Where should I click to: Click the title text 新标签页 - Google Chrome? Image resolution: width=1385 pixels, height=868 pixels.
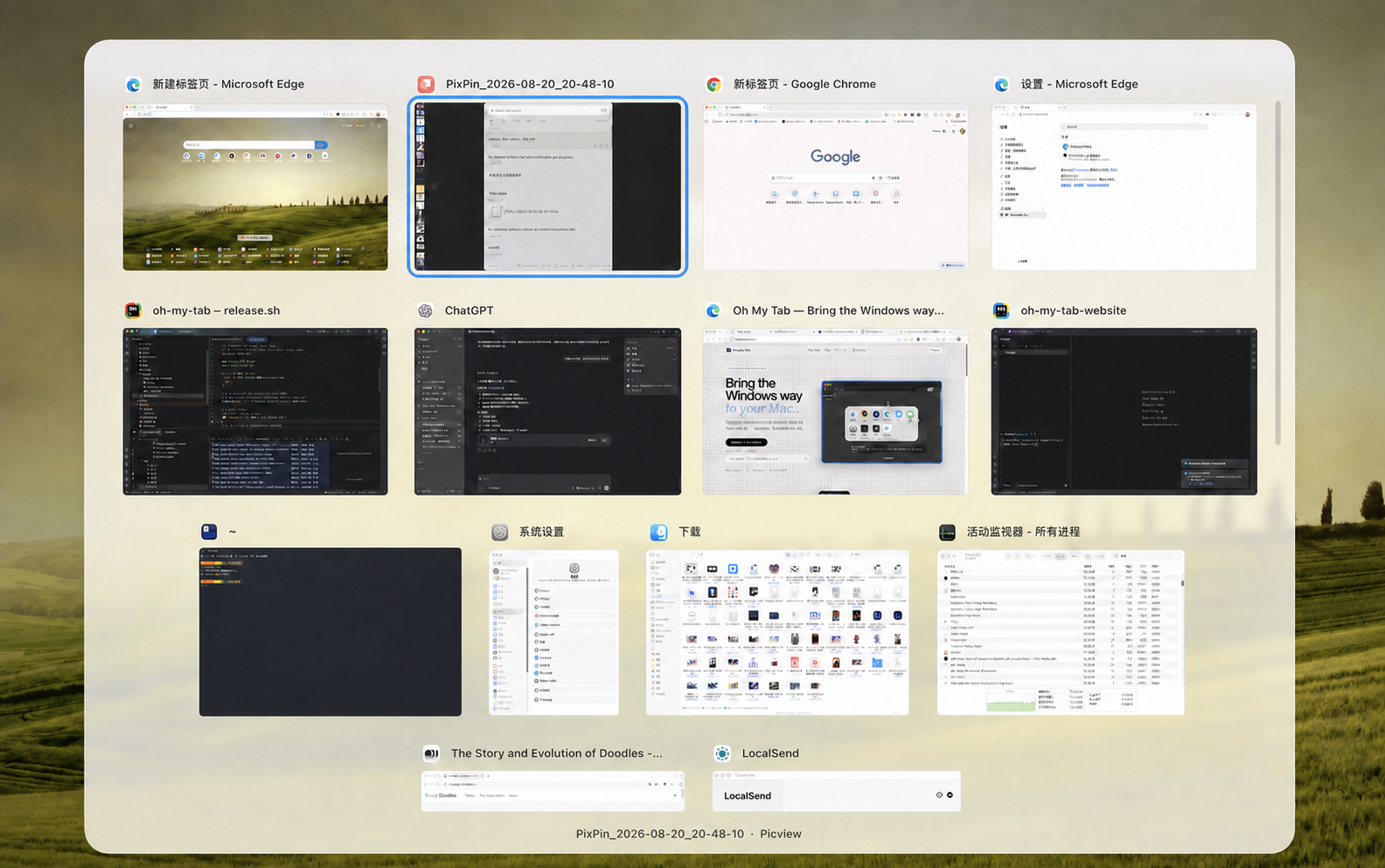pos(804,85)
